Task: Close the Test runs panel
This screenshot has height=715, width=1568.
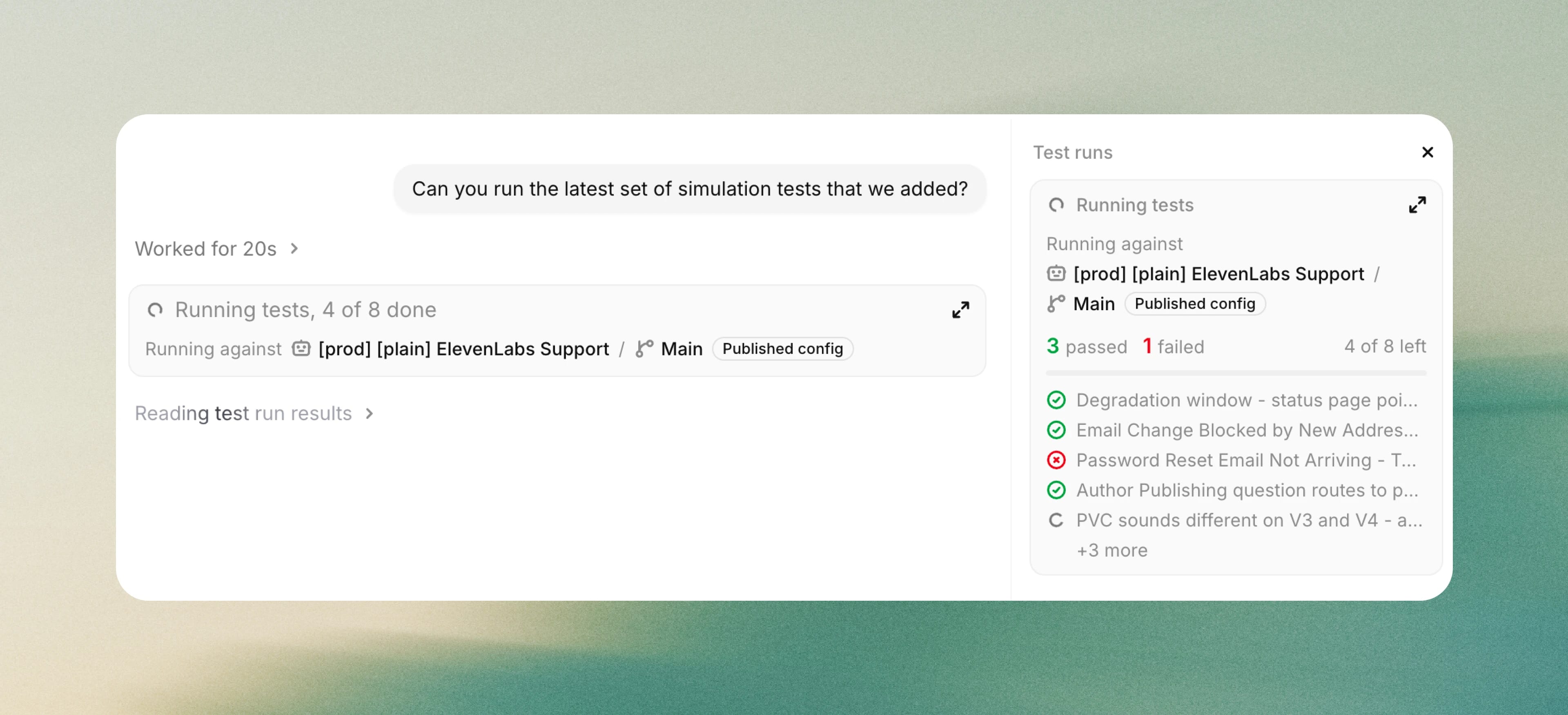Action: (x=1427, y=152)
